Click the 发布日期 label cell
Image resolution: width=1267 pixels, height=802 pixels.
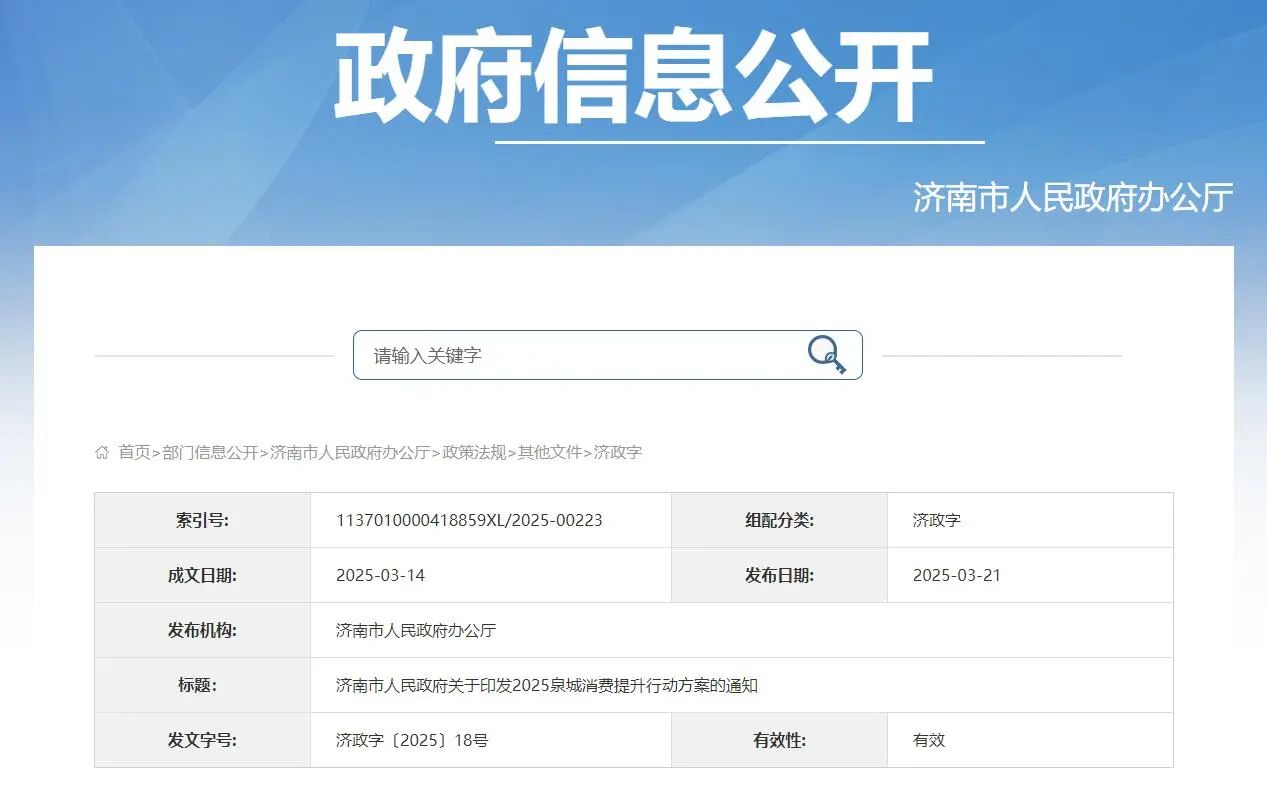(x=779, y=575)
